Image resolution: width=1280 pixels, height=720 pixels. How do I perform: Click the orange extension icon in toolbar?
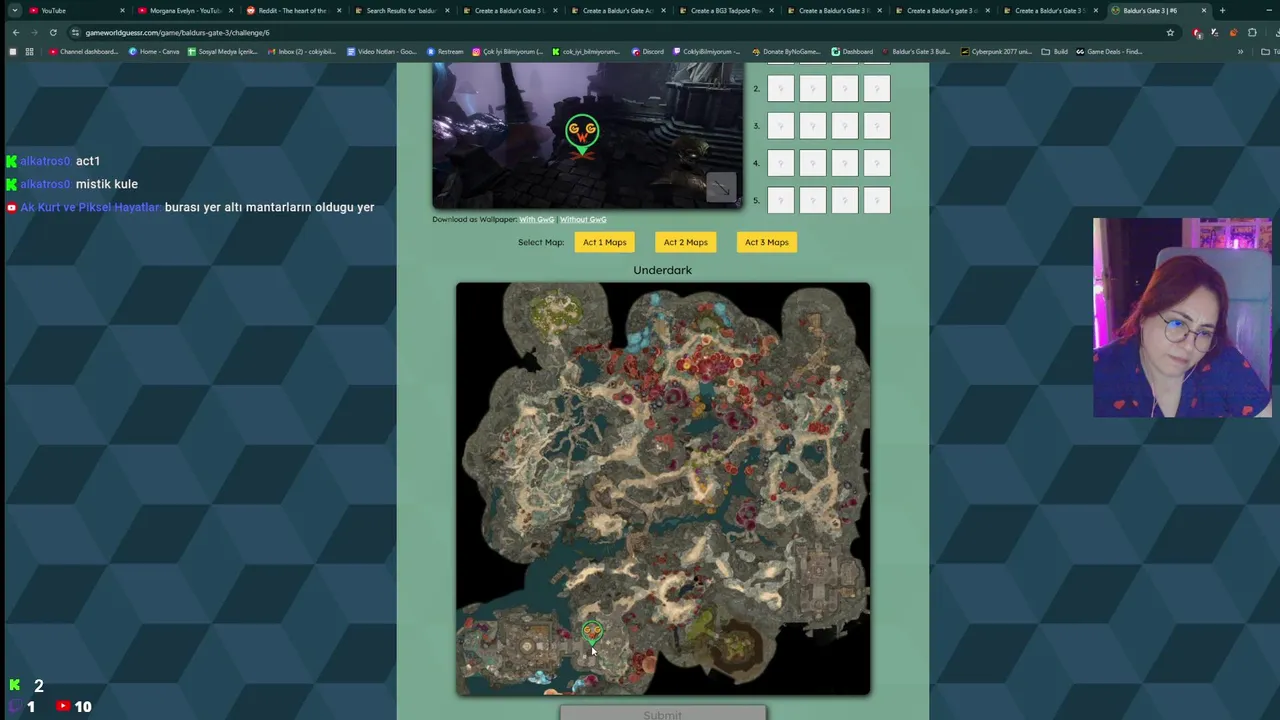(1234, 32)
